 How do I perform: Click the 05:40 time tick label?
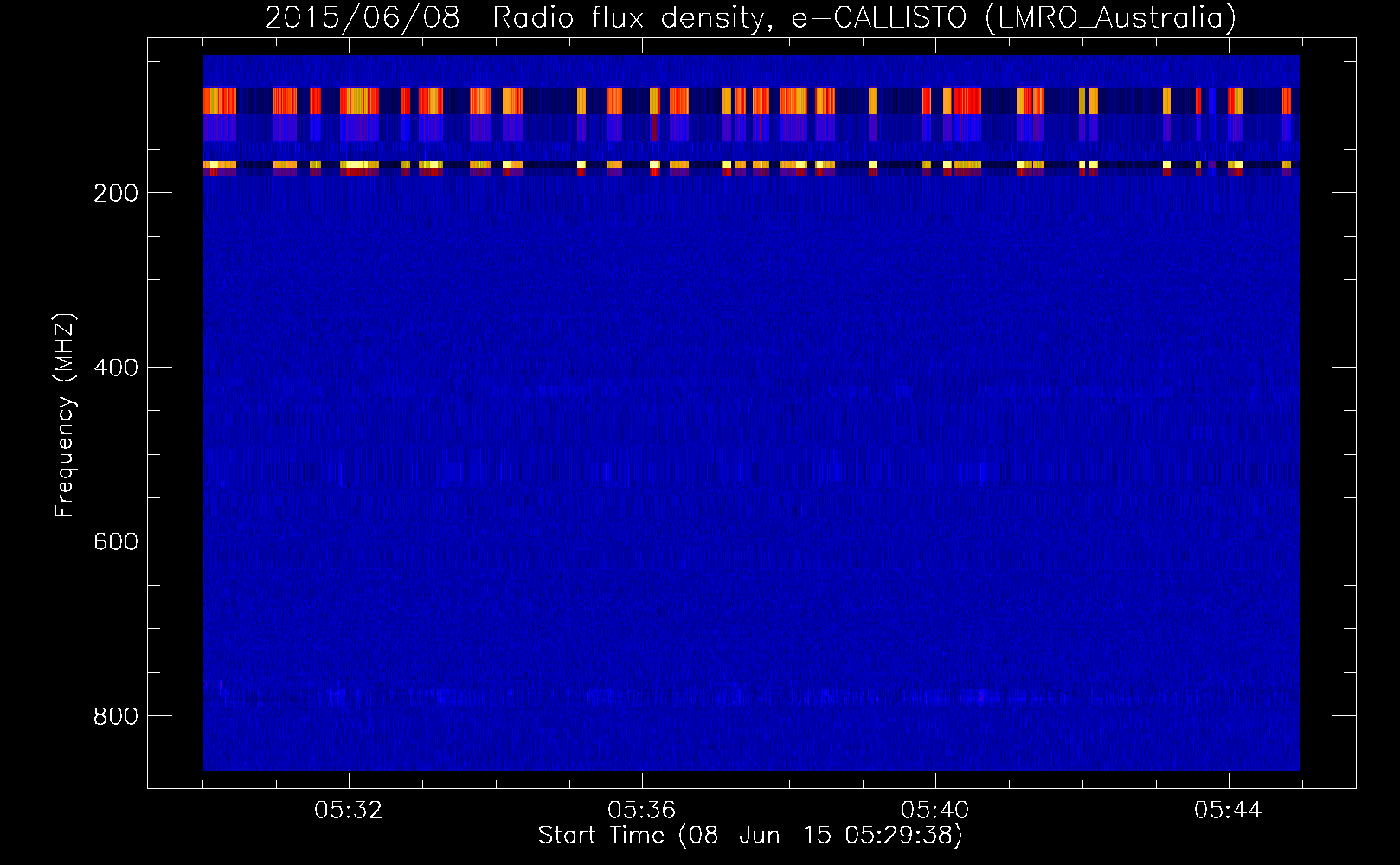click(935, 811)
